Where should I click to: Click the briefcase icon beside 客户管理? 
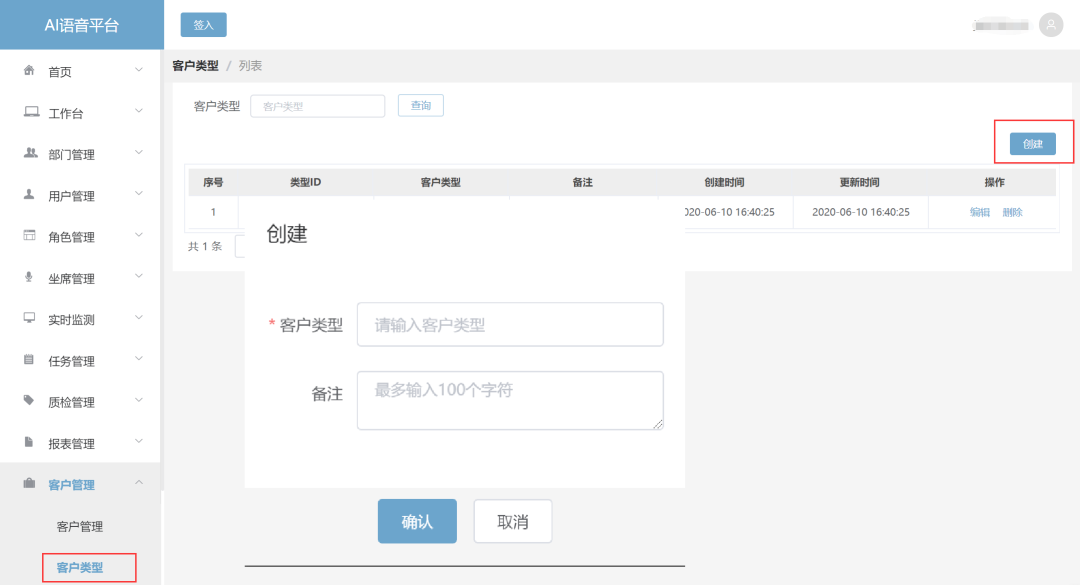click(x=29, y=483)
